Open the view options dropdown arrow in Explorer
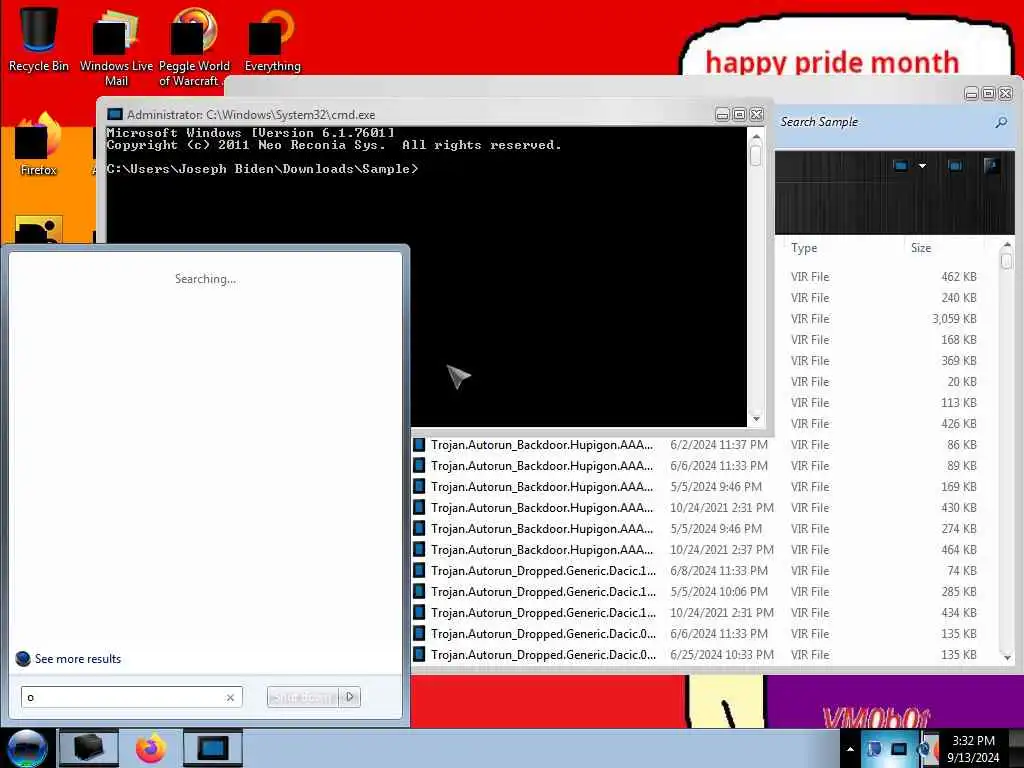Screen dimensions: 1024x768 pyautogui.click(x=922, y=166)
